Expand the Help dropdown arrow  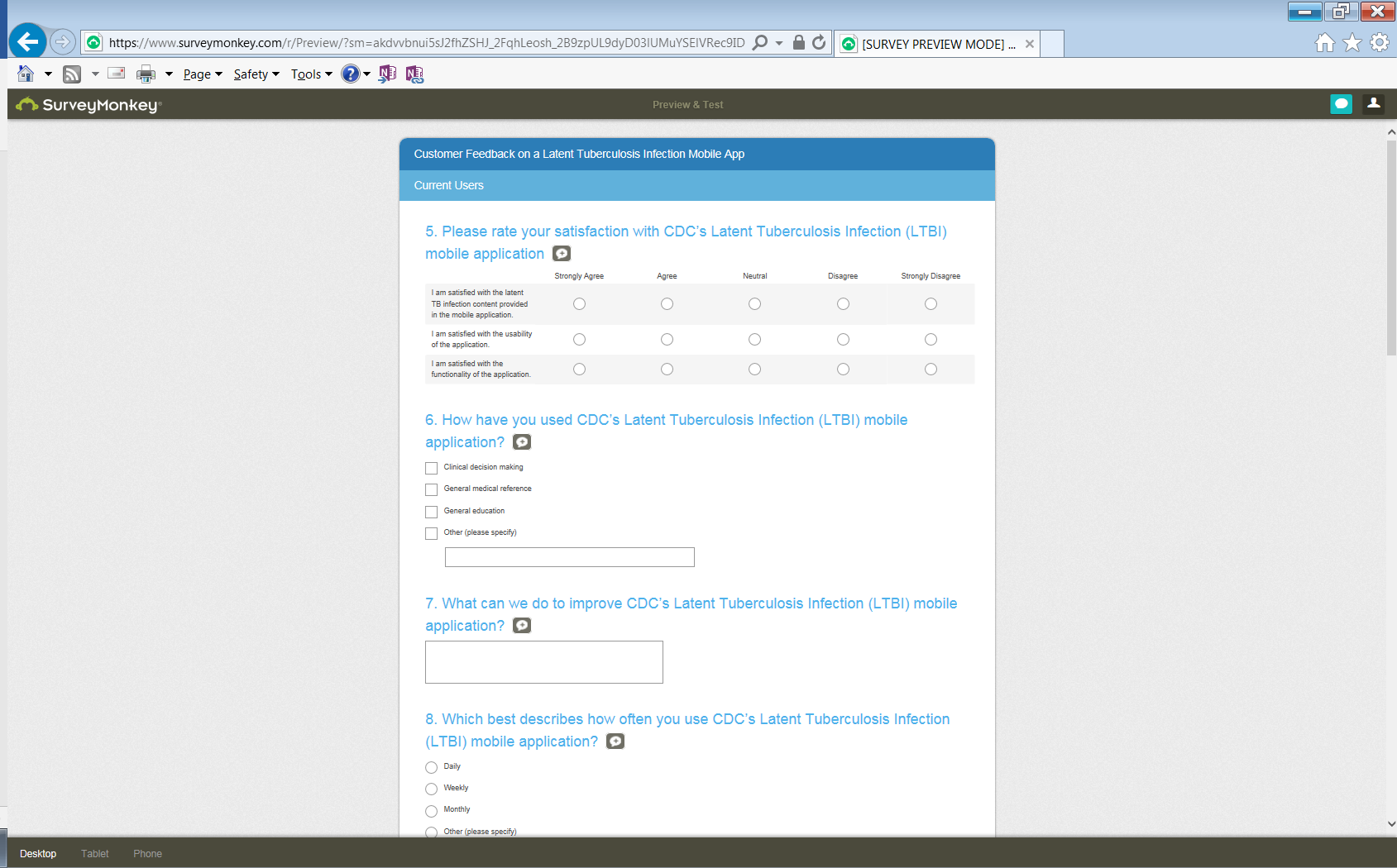(366, 74)
